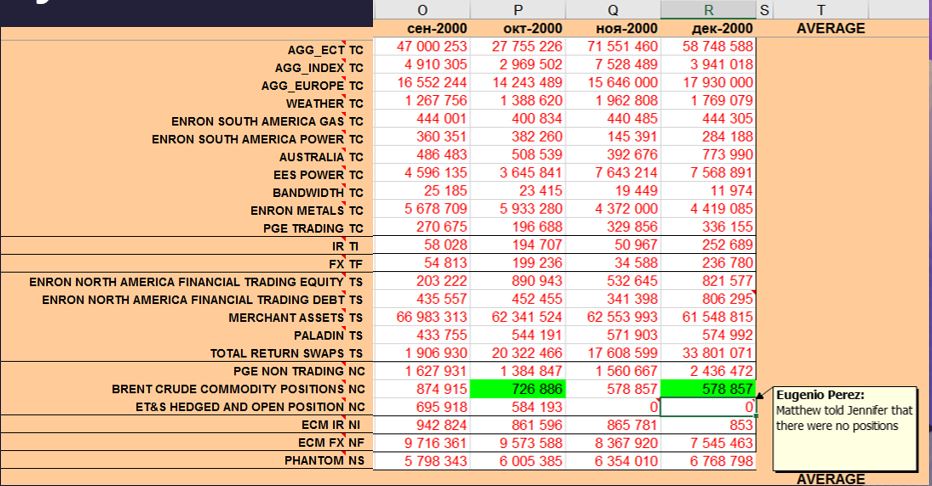Viewport: 932px width, 486px height.
Task: Click December ECM IR cell 853
Action: tap(709, 425)
